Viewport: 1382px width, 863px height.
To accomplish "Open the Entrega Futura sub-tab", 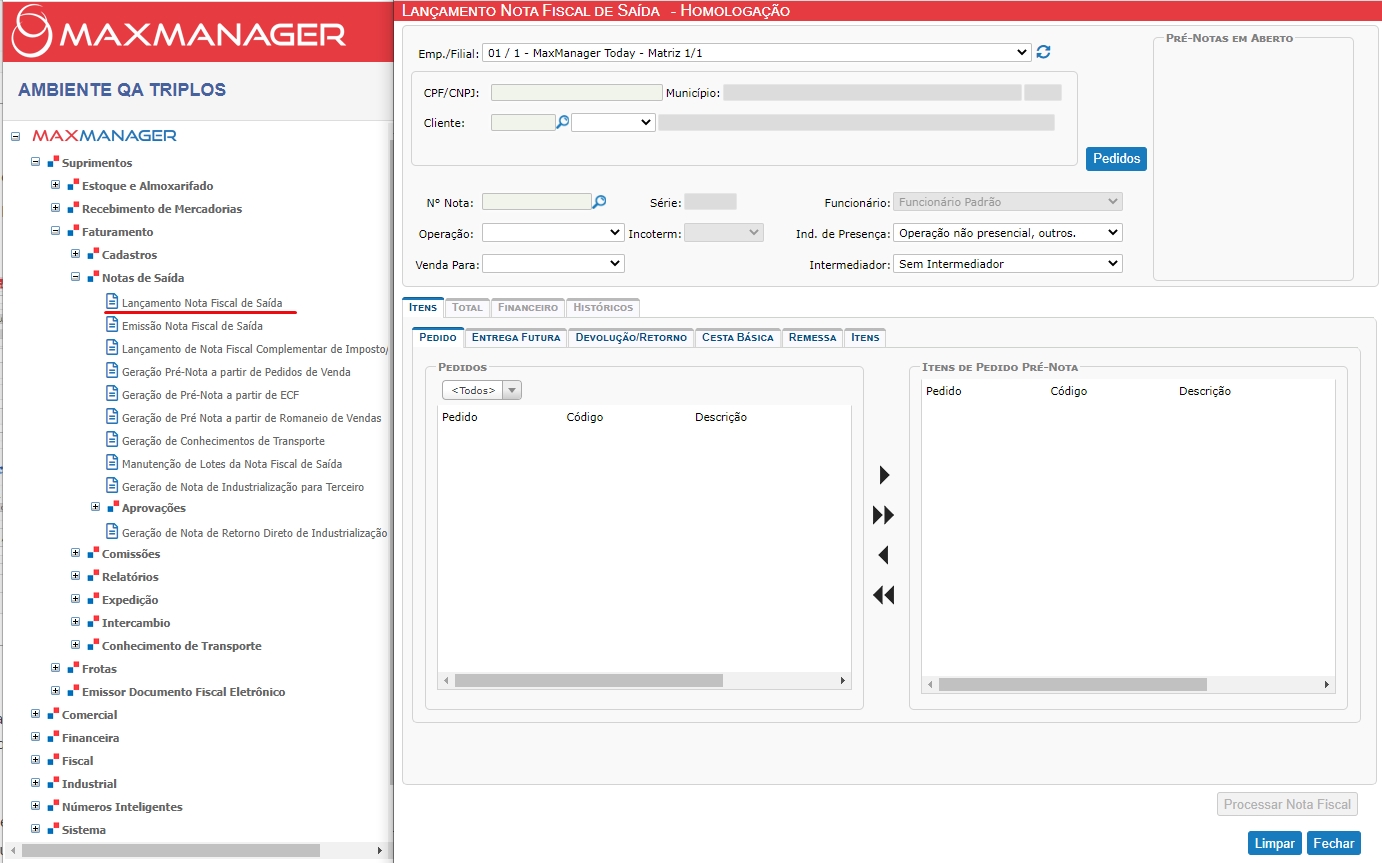I will pos(516,338).
